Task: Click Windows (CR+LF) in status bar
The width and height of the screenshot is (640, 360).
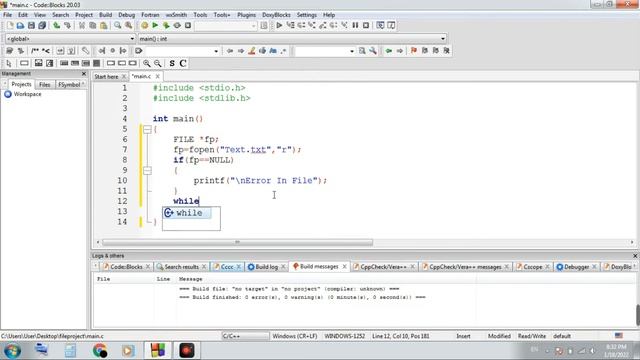Action: point(295,336)
